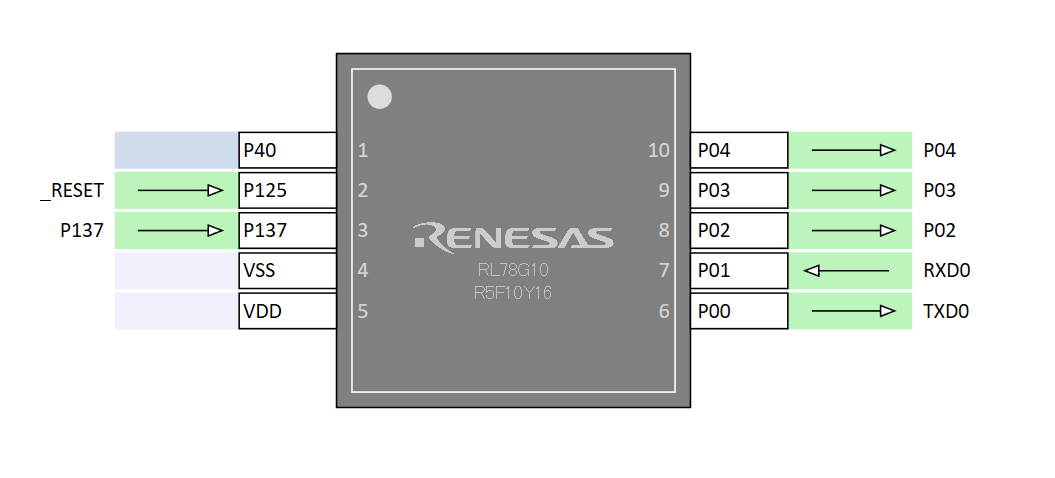Click the P04 output direction arrow

click(854, 150)
